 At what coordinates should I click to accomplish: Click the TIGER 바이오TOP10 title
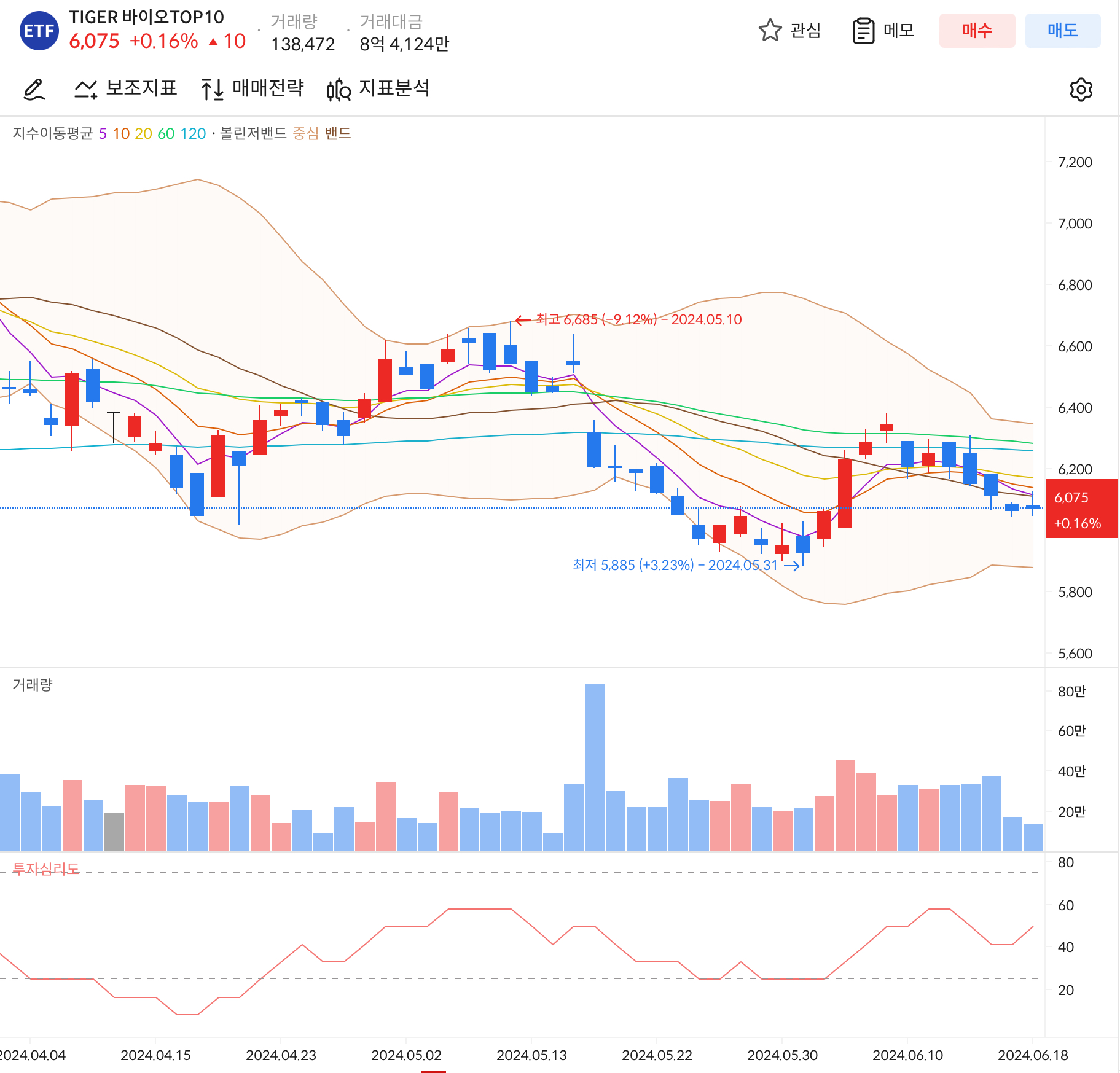click(x=146, y=17)
